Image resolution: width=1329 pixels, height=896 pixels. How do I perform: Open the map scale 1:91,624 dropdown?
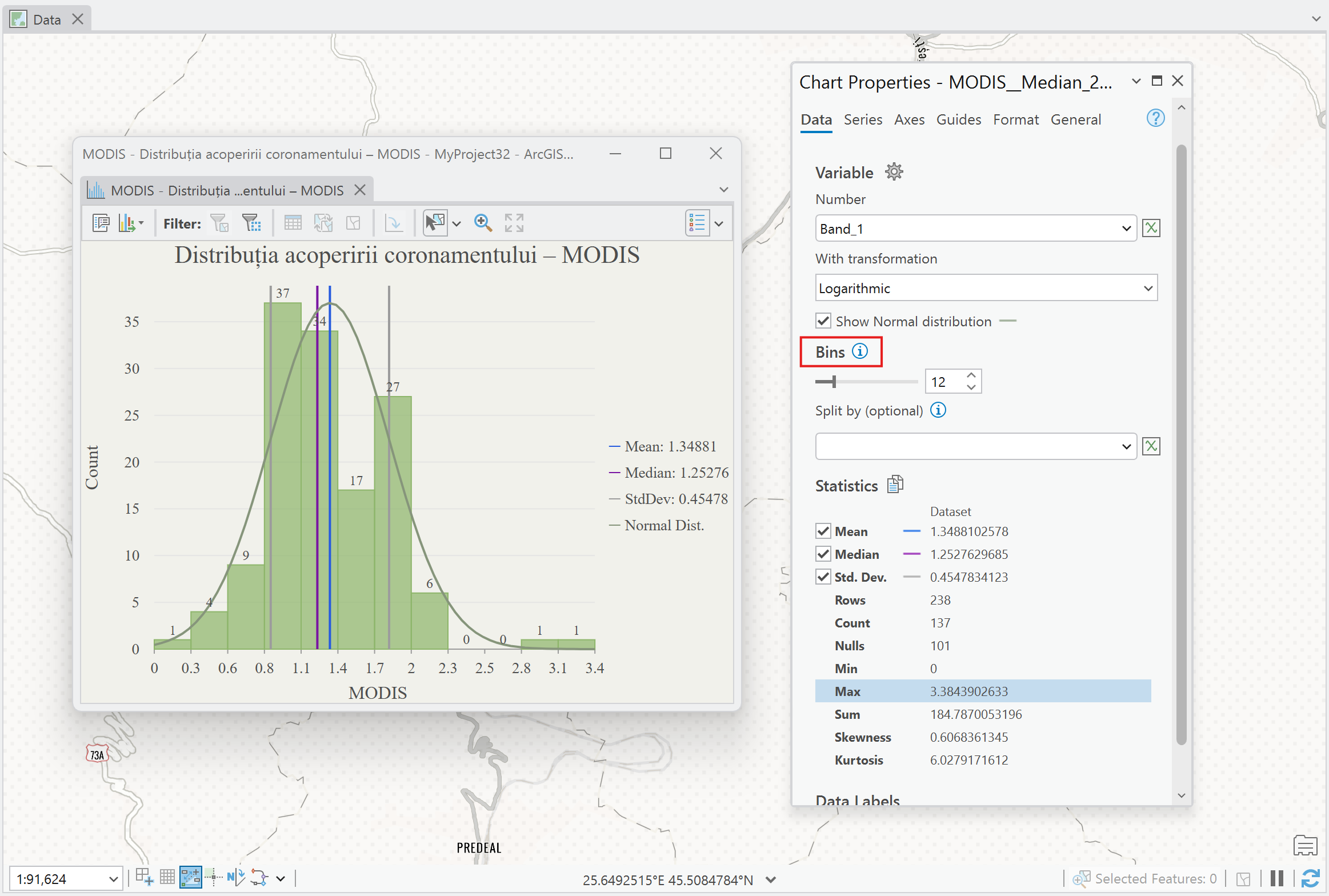[x=114, y=879]
